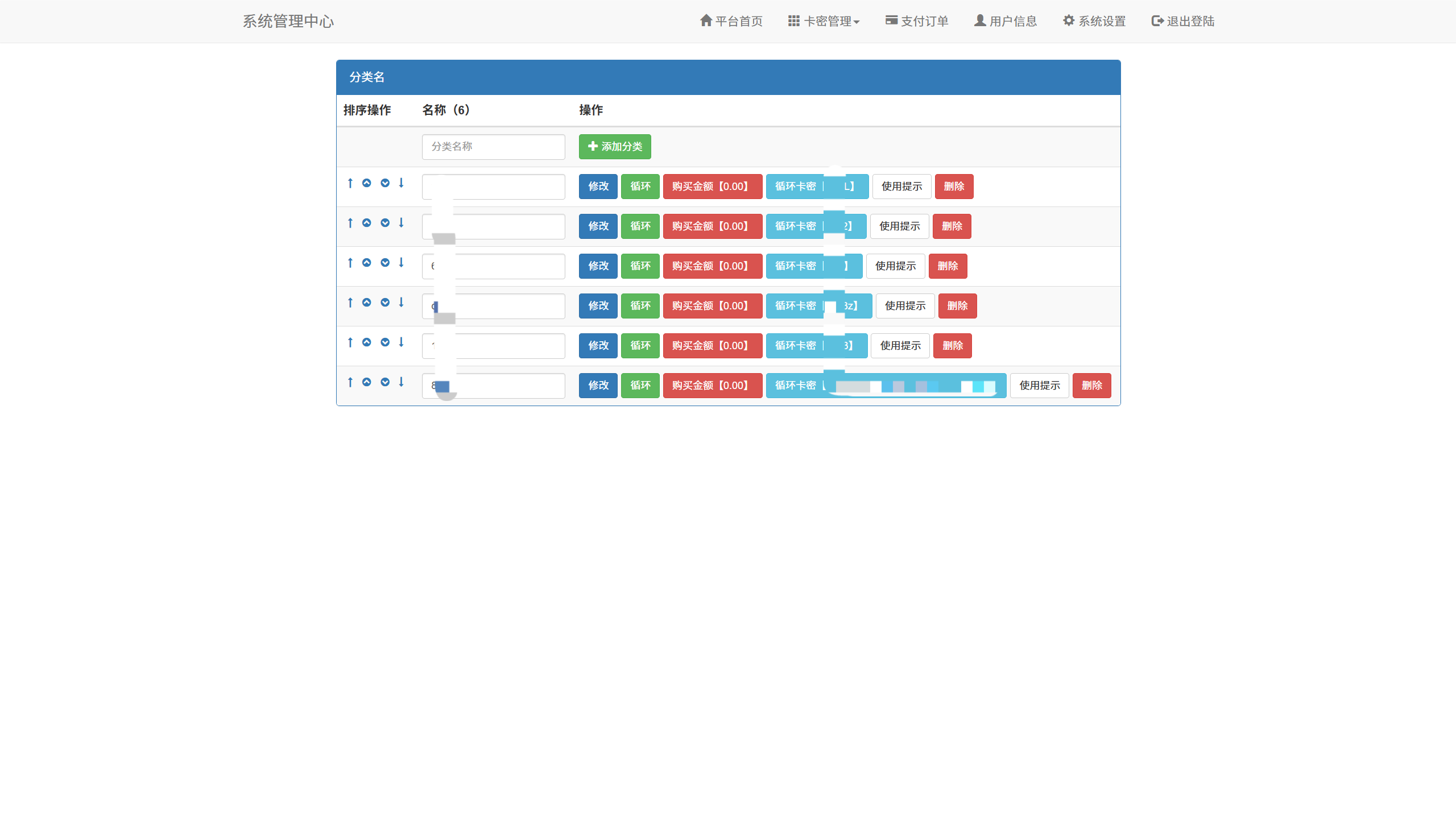Screen dimensions: 1456x819
Task: Send to bottom the row whose 循环卡密 ends 3z】
Action: (x=401, y=303)
